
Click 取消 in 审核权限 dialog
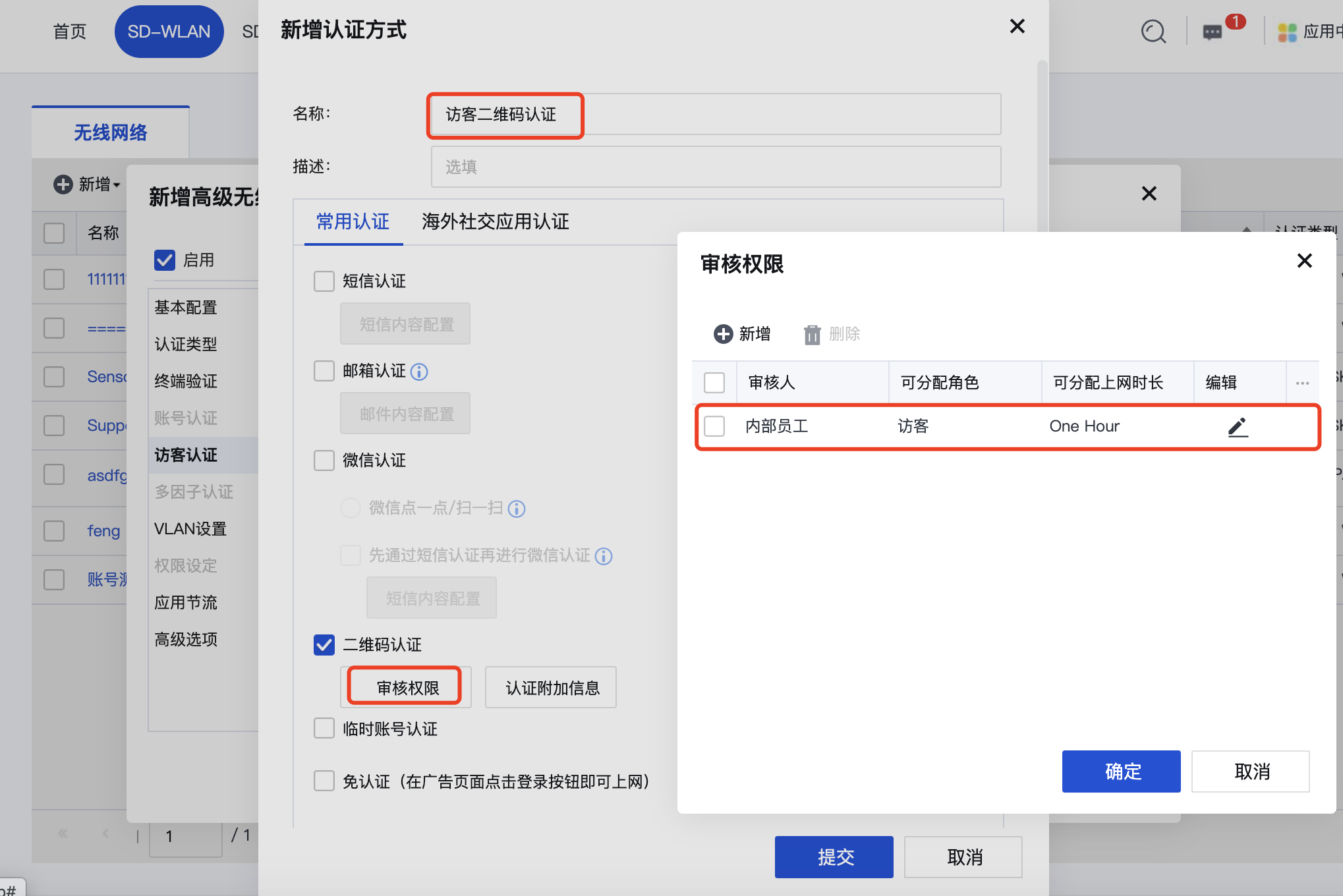click(x=1251, y=771)
